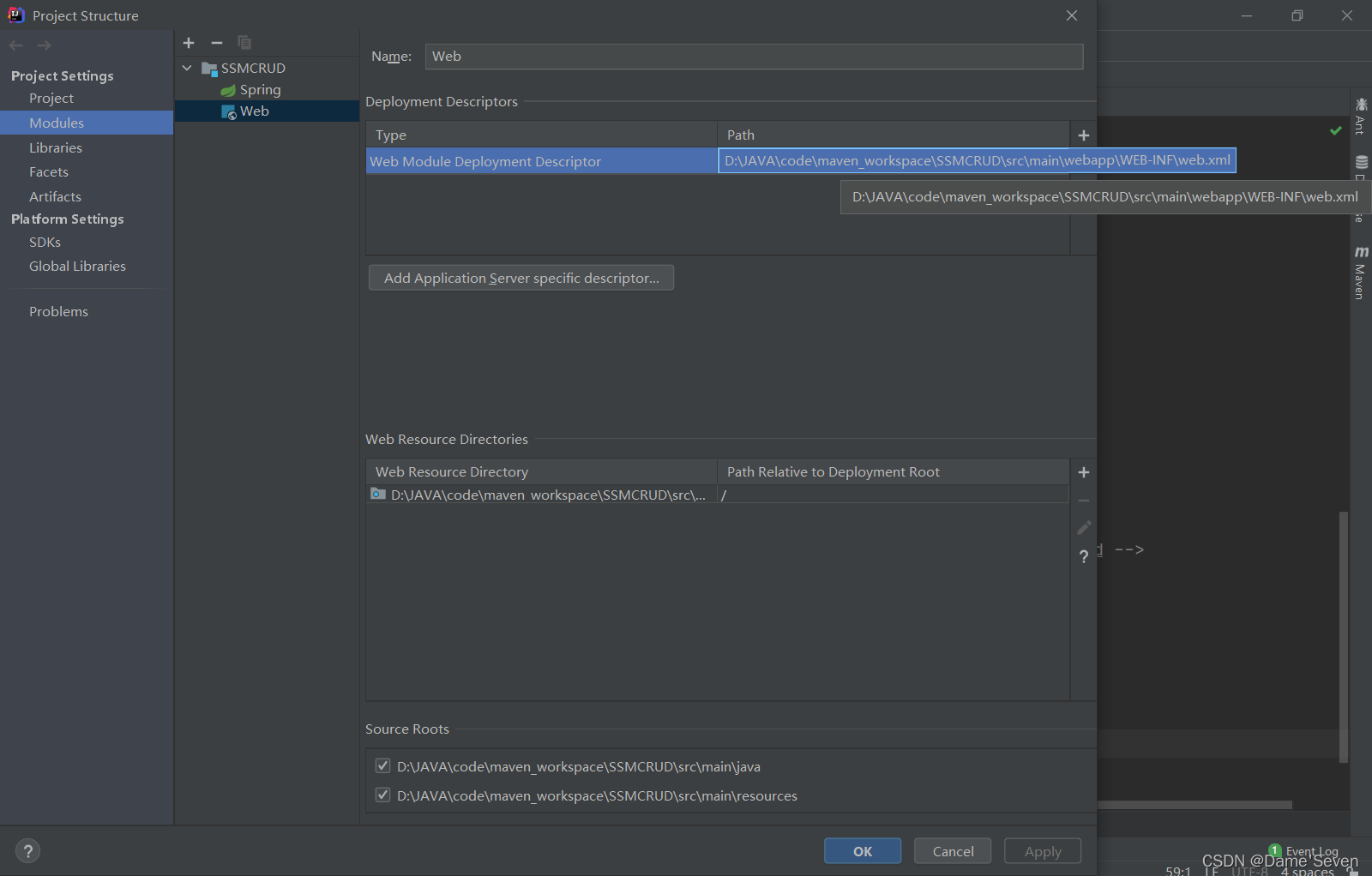The height and width of the screenshot is (876, 1372).
Task: Click the OK button
Action: (863, 851)
